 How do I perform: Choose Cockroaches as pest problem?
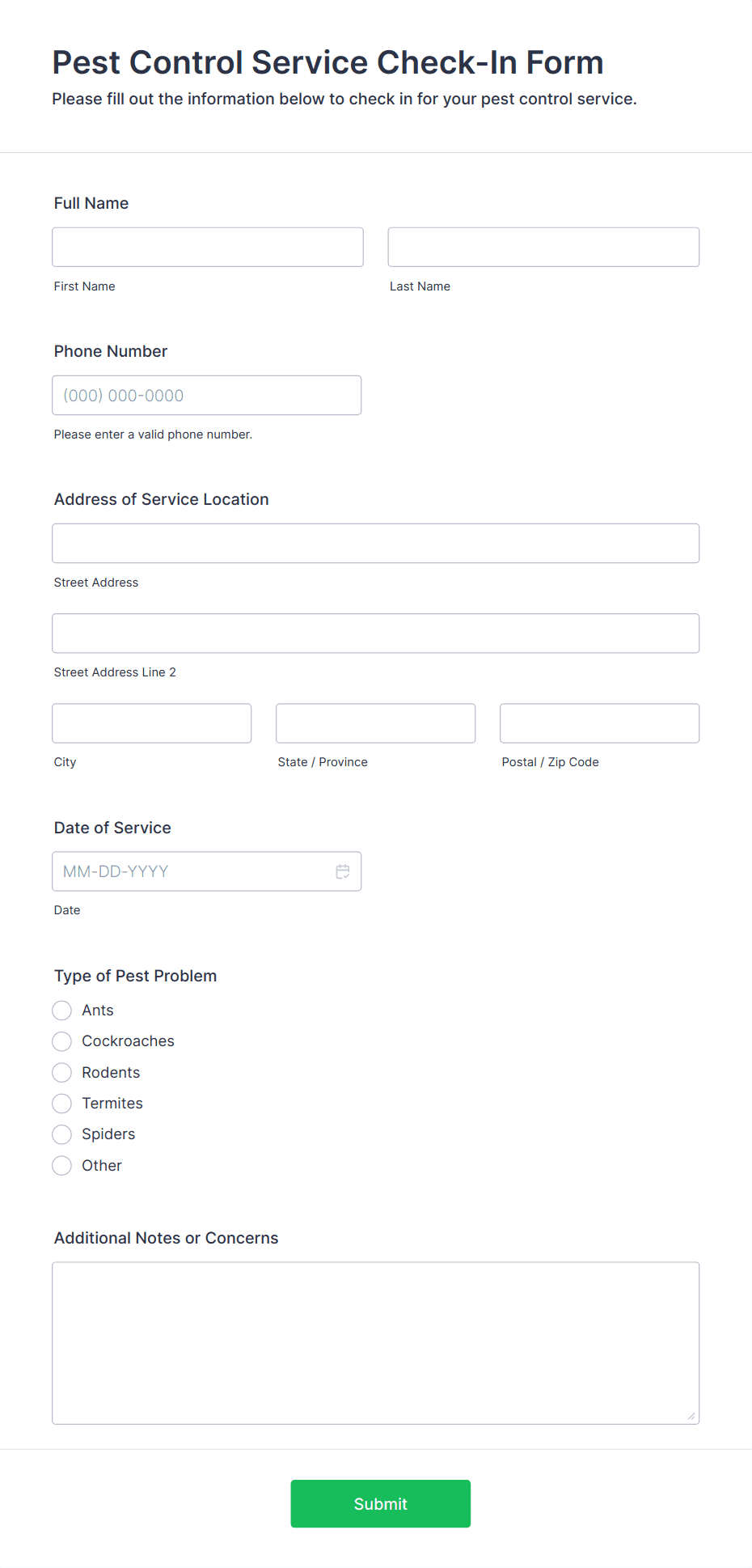coord(62,1041)
